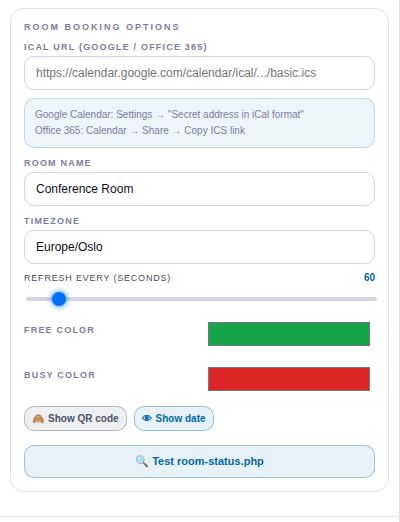Open the green Free color picker
Viewport: 400px width, 522px height.
point(289,334)
